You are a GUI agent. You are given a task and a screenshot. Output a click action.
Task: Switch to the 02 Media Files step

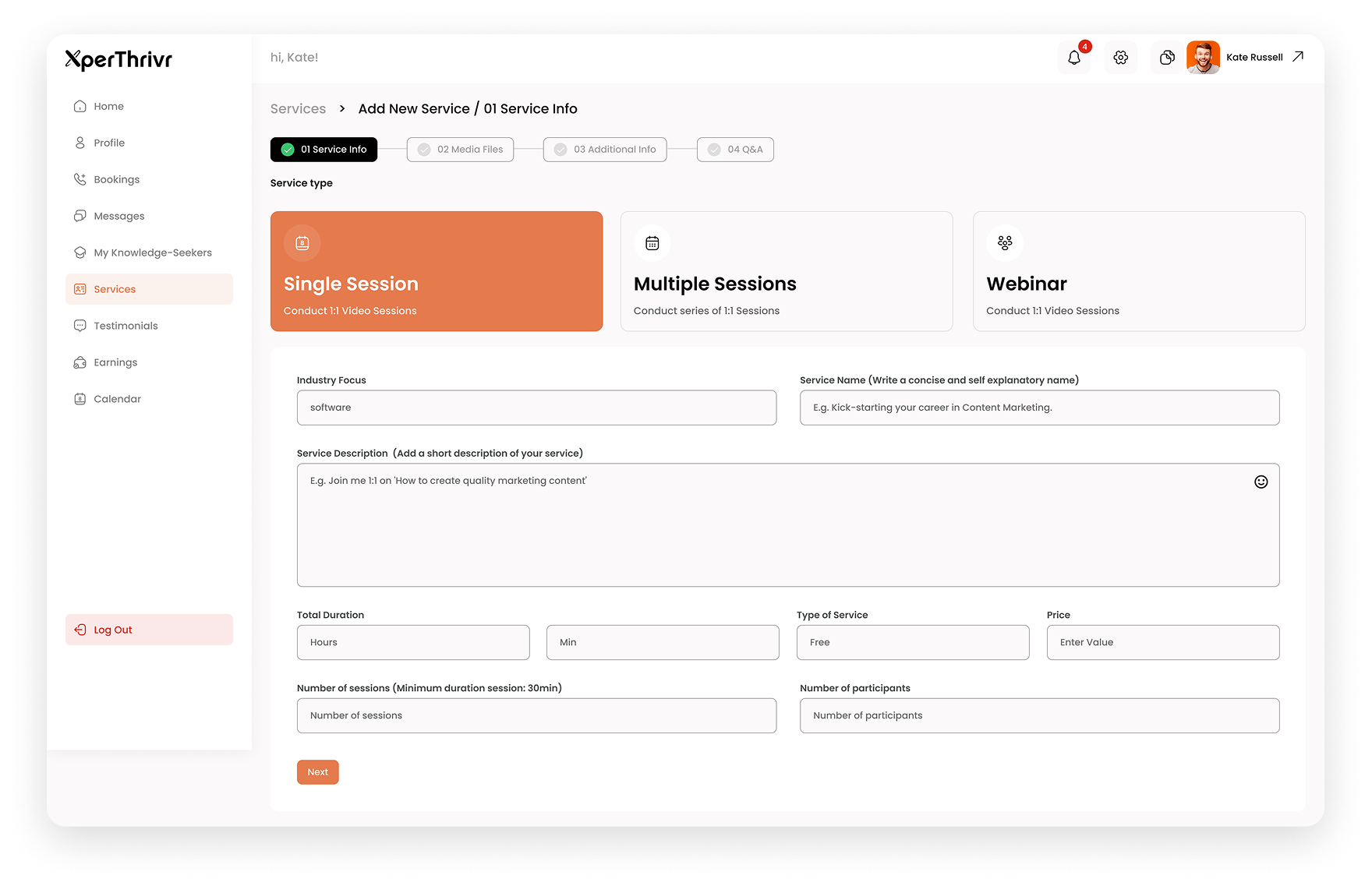tap(460, 149)
